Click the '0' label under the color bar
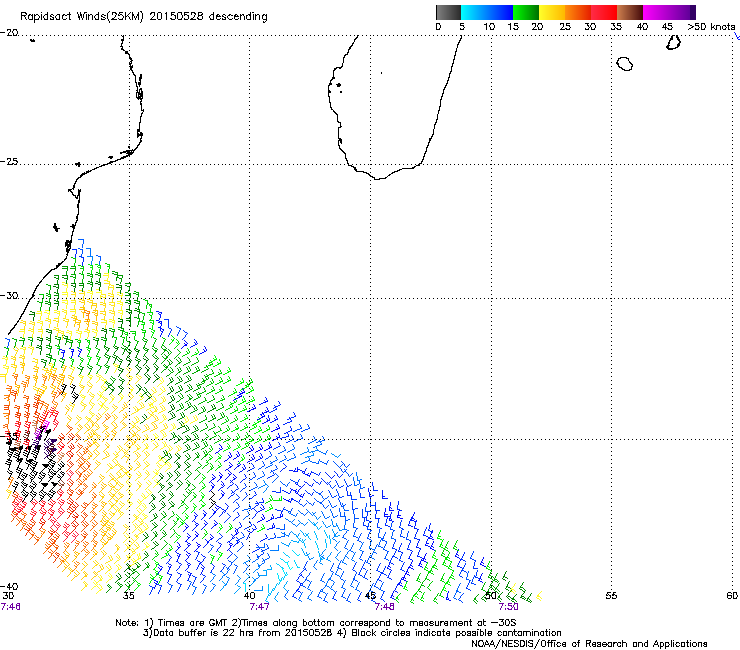The image size is (740, 650). [438, 27]
